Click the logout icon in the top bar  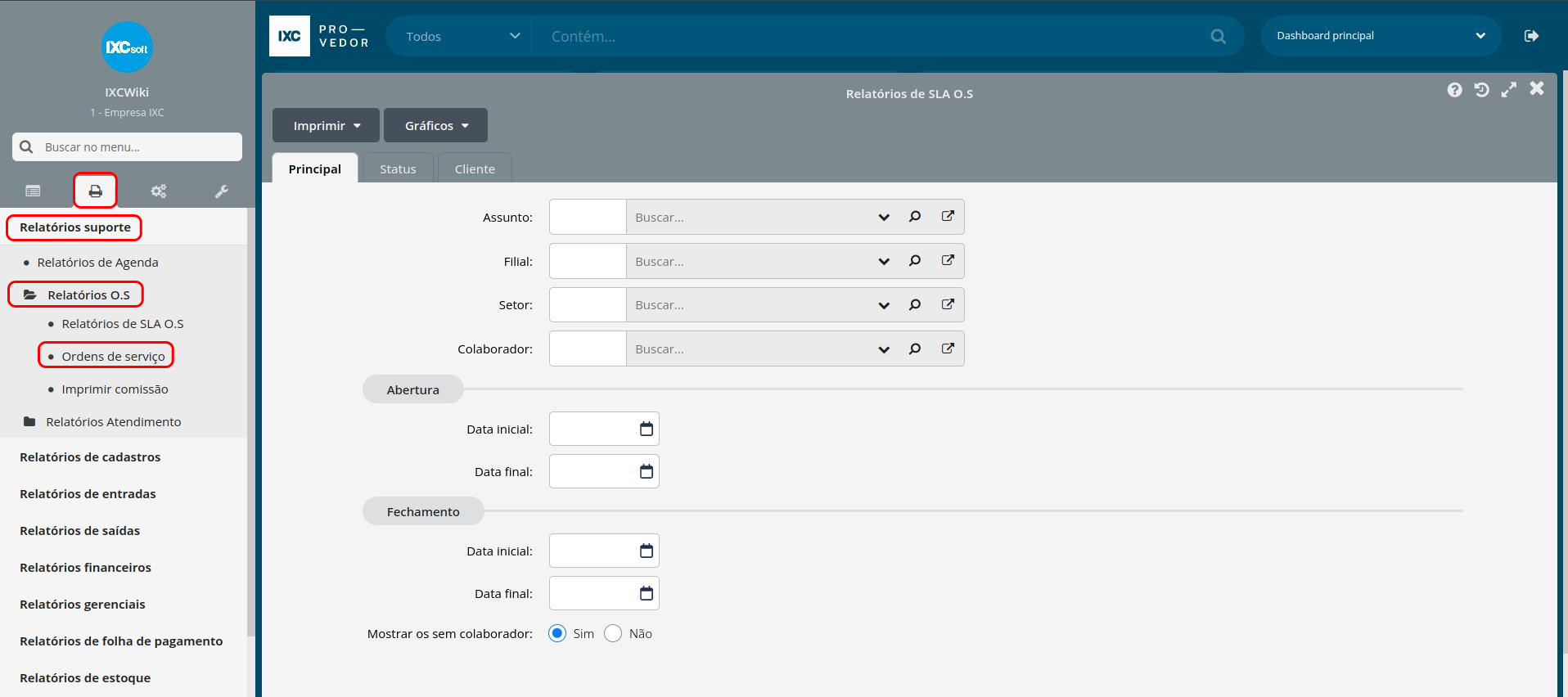click(1531, 36)
